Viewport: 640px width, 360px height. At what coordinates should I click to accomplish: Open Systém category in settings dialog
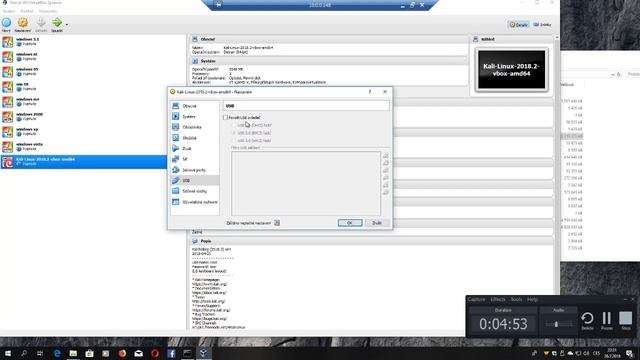point(195,116)
